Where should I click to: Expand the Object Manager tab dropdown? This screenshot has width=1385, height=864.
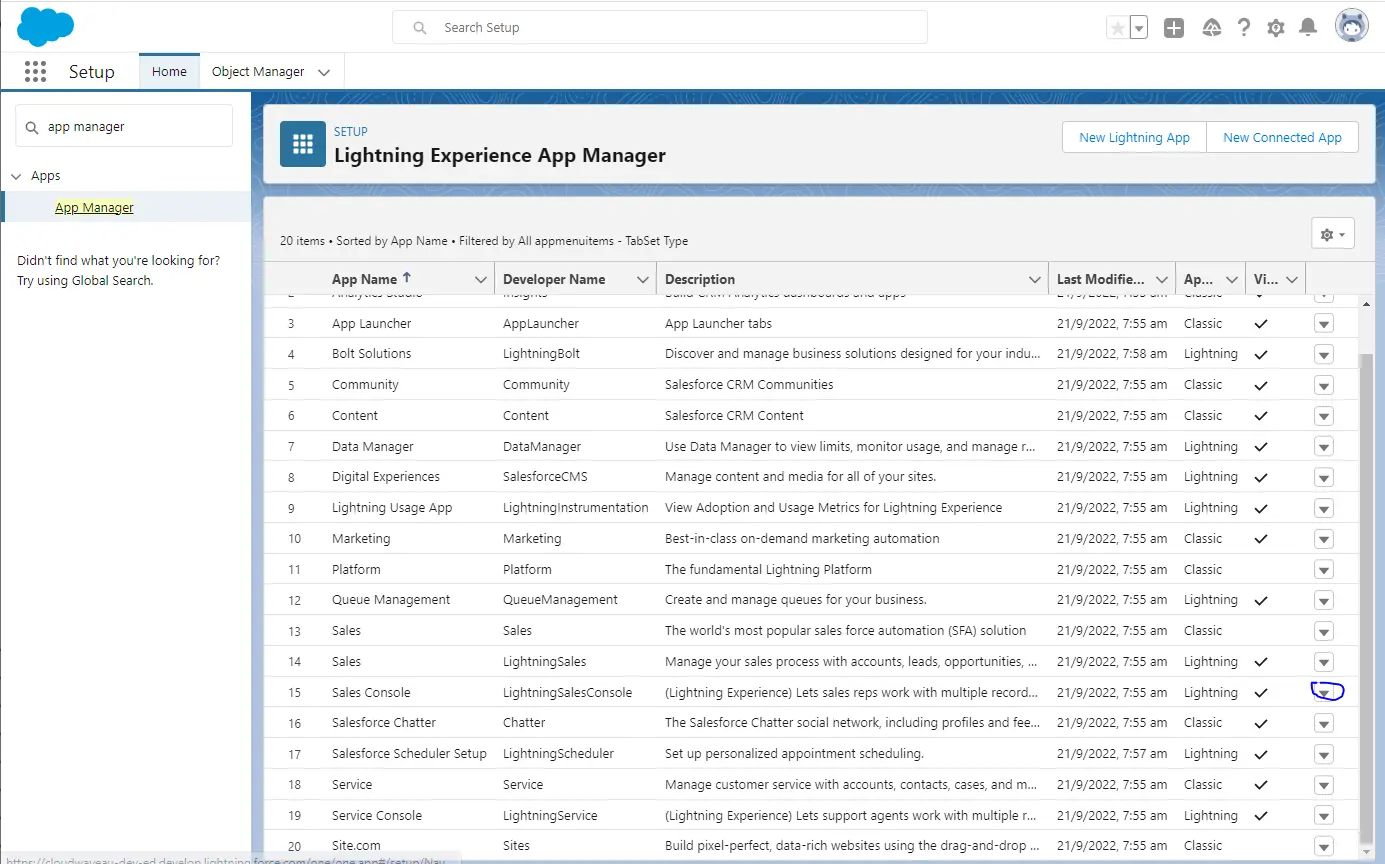point(324,72)
